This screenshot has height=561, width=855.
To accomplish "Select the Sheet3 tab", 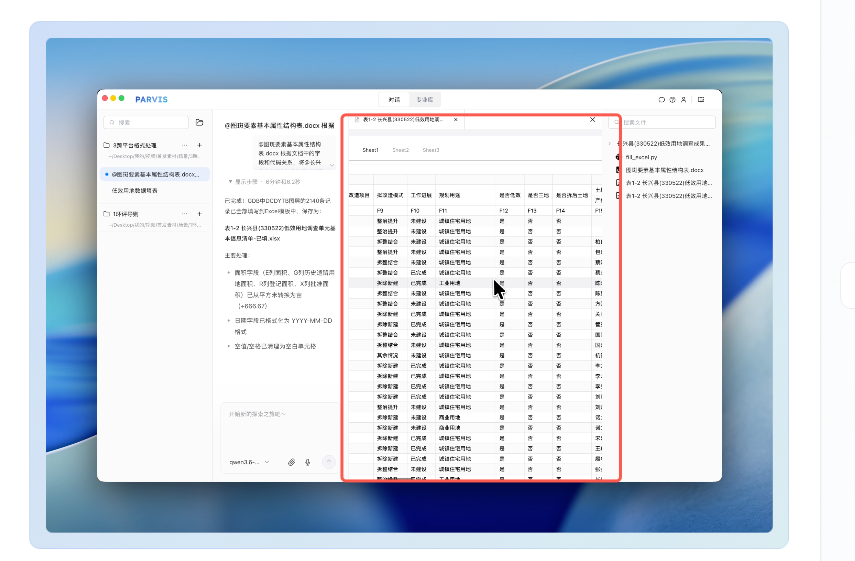I will pyautogui.click(x=431, y=150).
